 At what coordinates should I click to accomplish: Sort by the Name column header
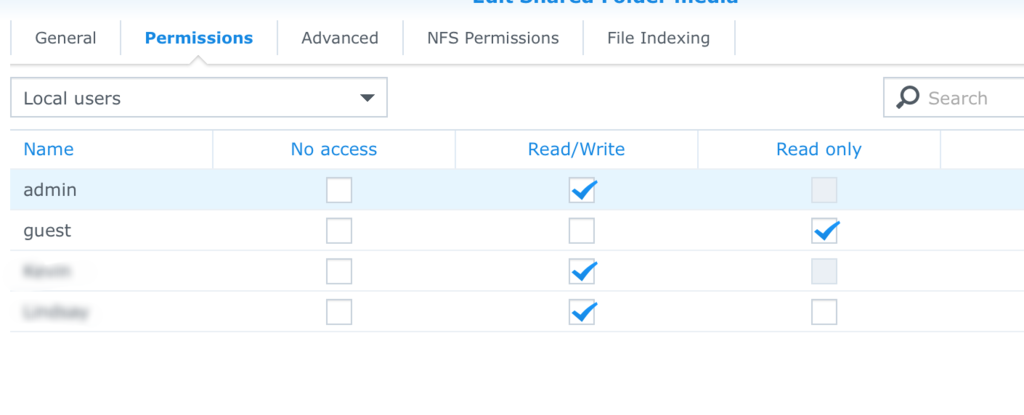(49, 149)
